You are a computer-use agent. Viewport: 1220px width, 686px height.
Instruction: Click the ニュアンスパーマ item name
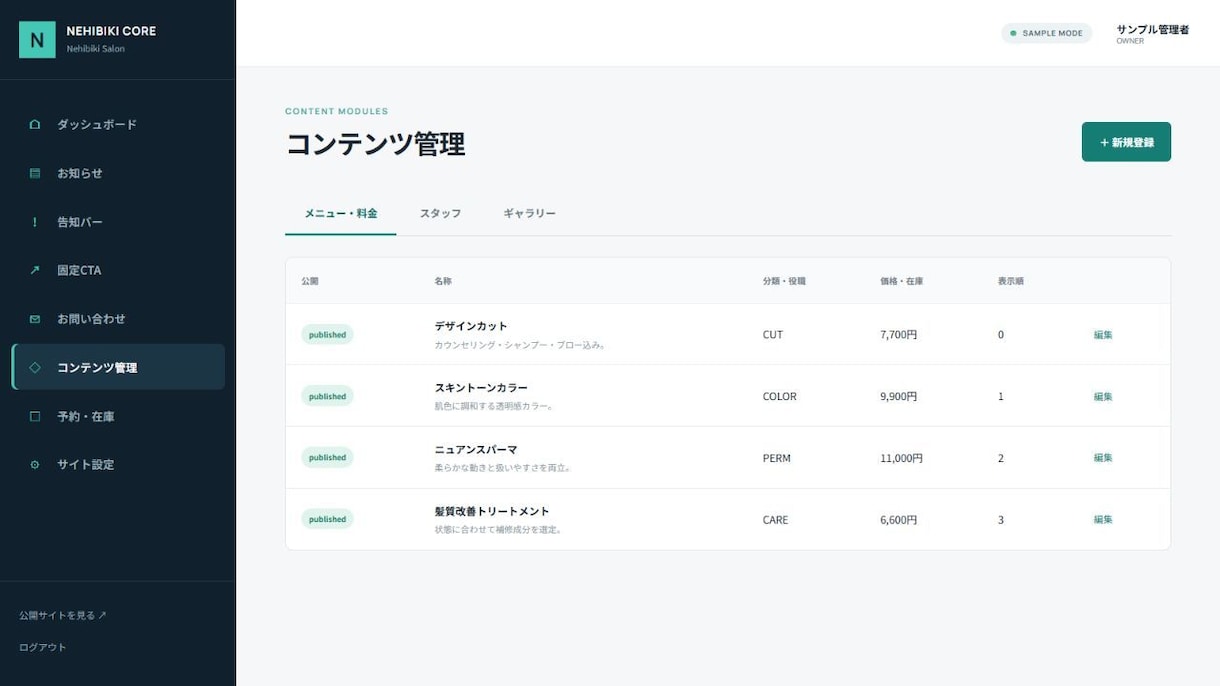point(476,450)
